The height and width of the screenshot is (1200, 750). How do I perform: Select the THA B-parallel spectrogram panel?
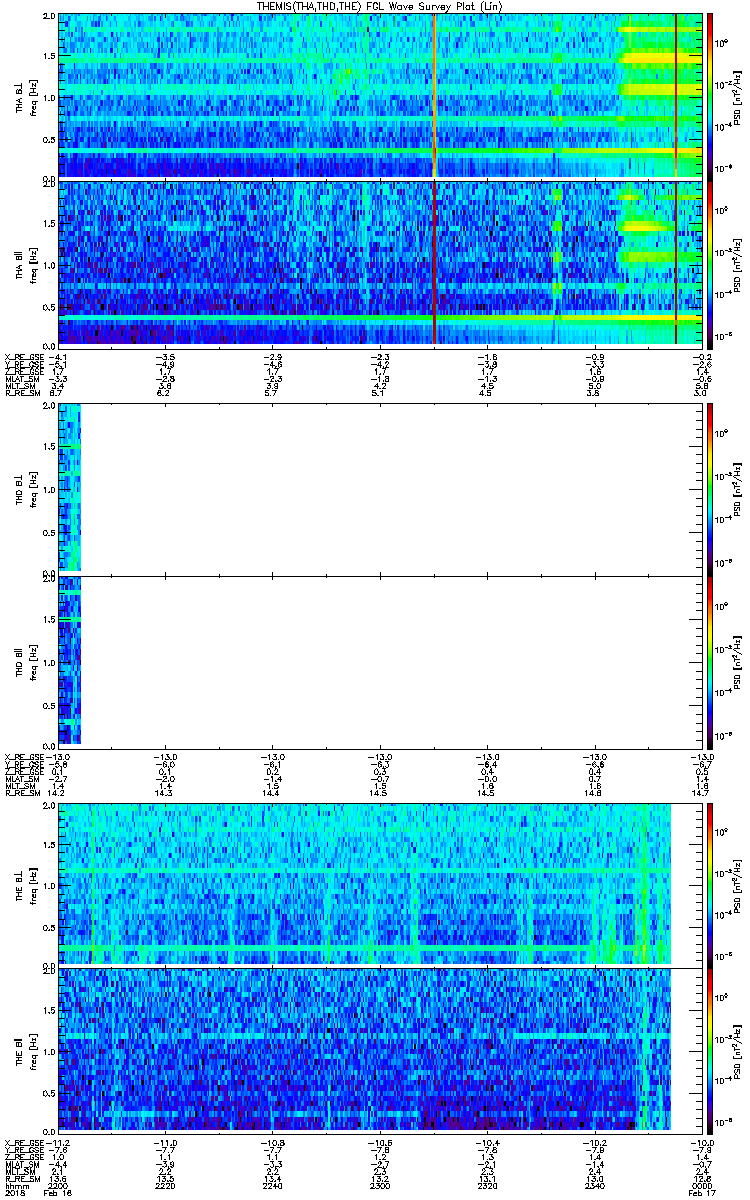(381, 264)
